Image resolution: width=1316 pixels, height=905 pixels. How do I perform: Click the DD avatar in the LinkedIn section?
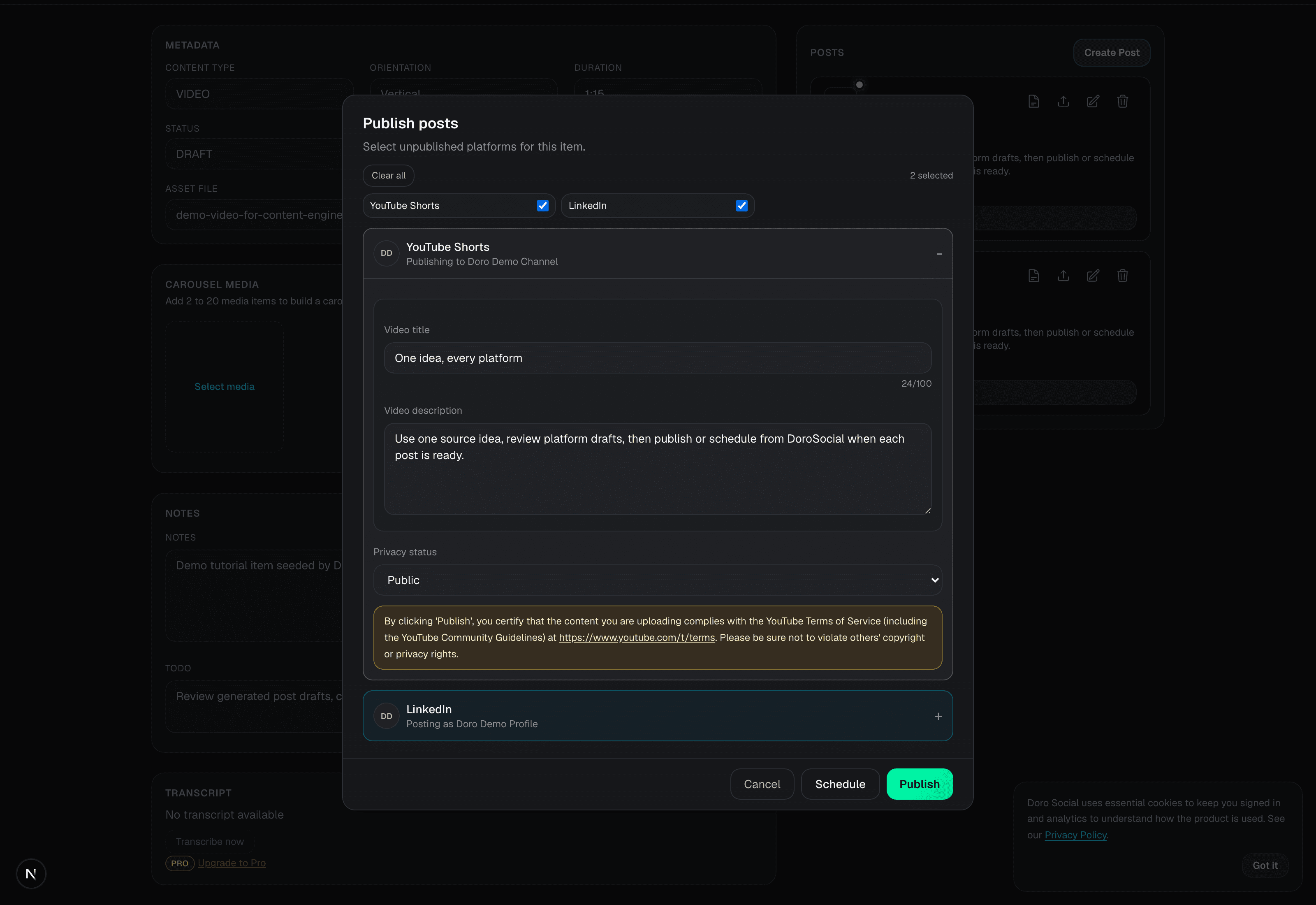click(x=387, y=716)
